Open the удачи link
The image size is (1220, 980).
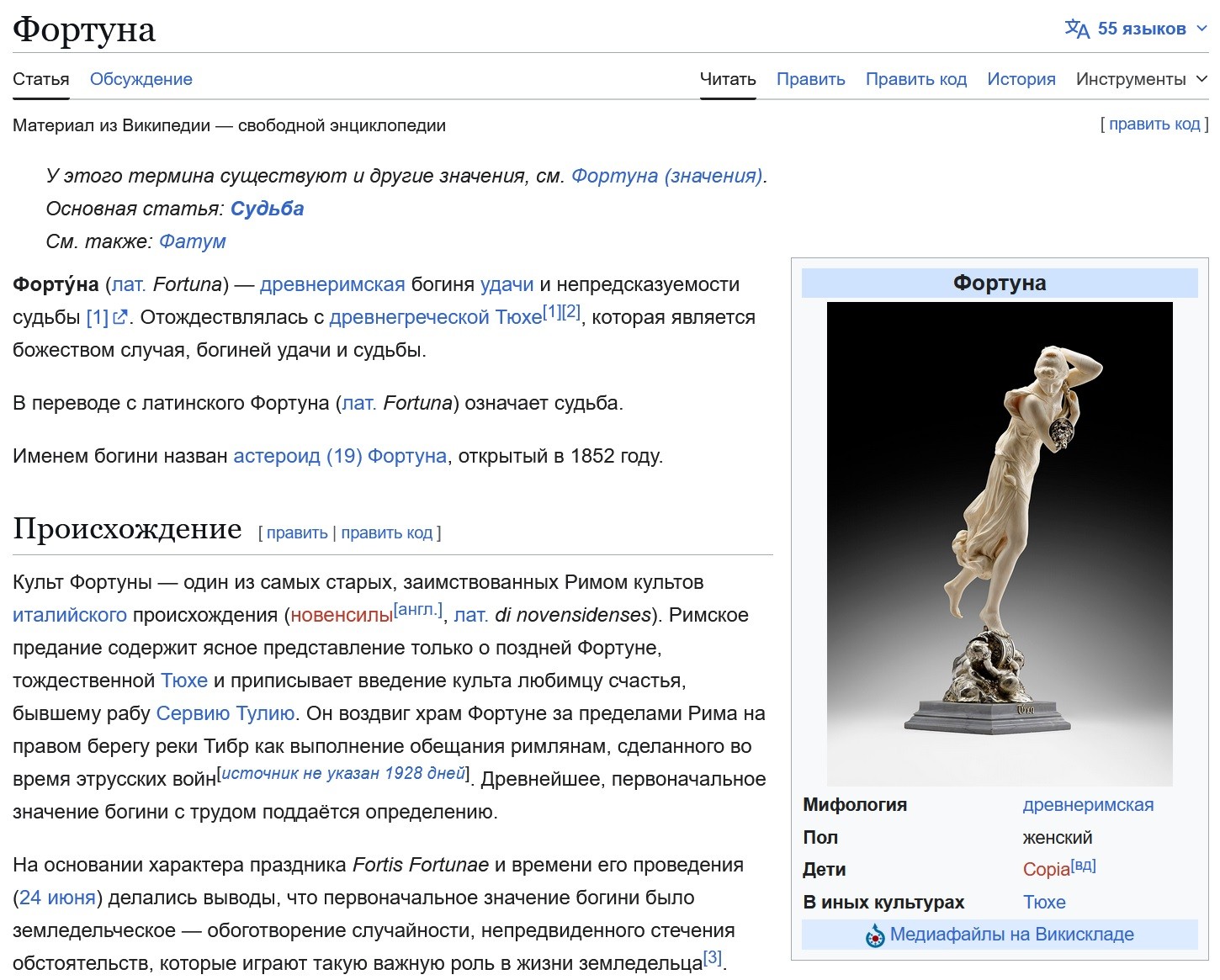pyautogui.click(x=507, y=284)
